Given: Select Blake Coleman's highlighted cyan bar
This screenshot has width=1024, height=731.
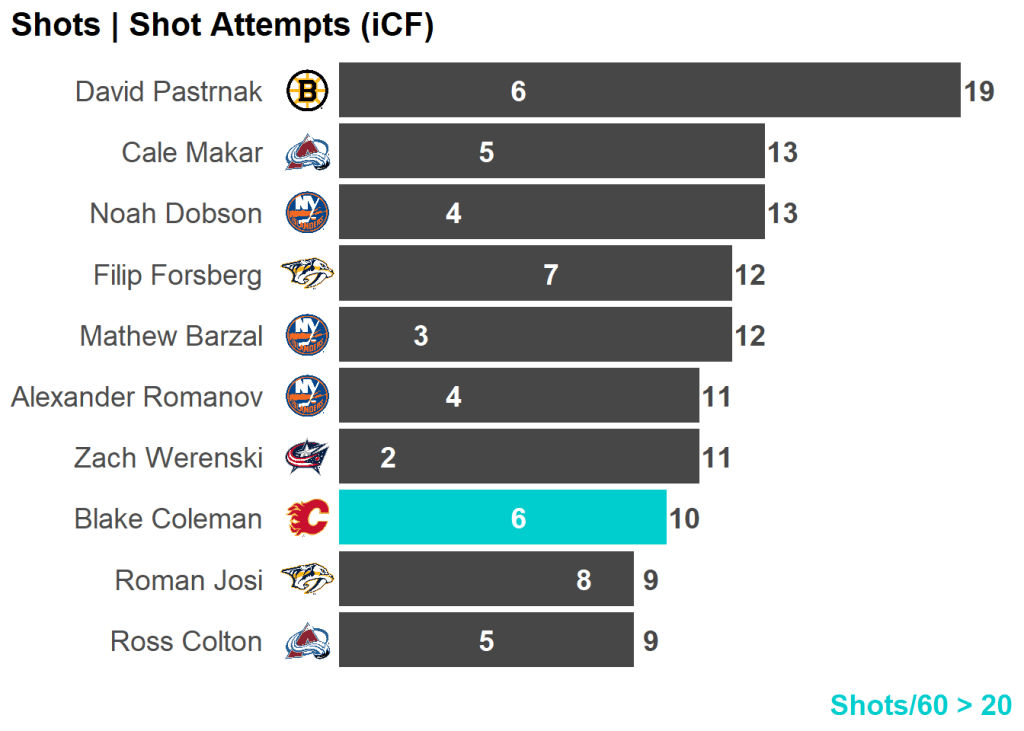Looking at the screenshot, I should [x=502, y=518].
